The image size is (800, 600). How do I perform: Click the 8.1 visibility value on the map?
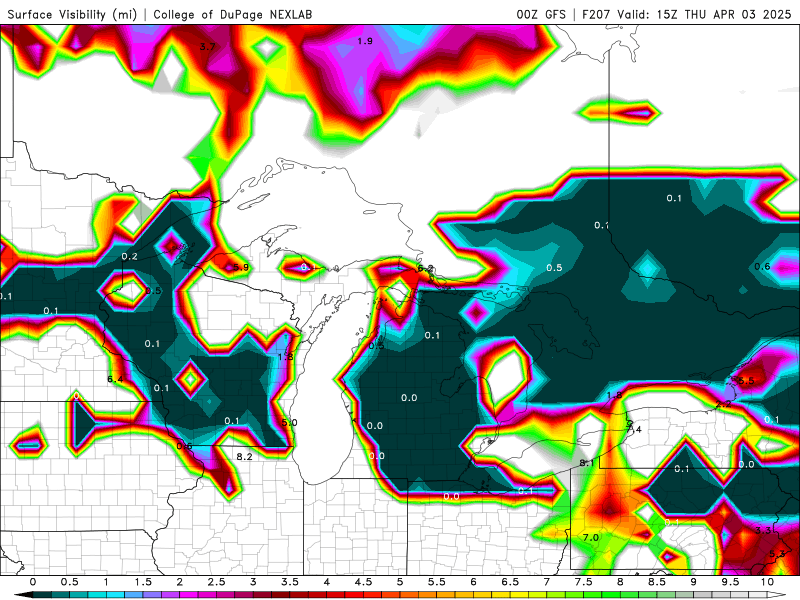point(587,463)
